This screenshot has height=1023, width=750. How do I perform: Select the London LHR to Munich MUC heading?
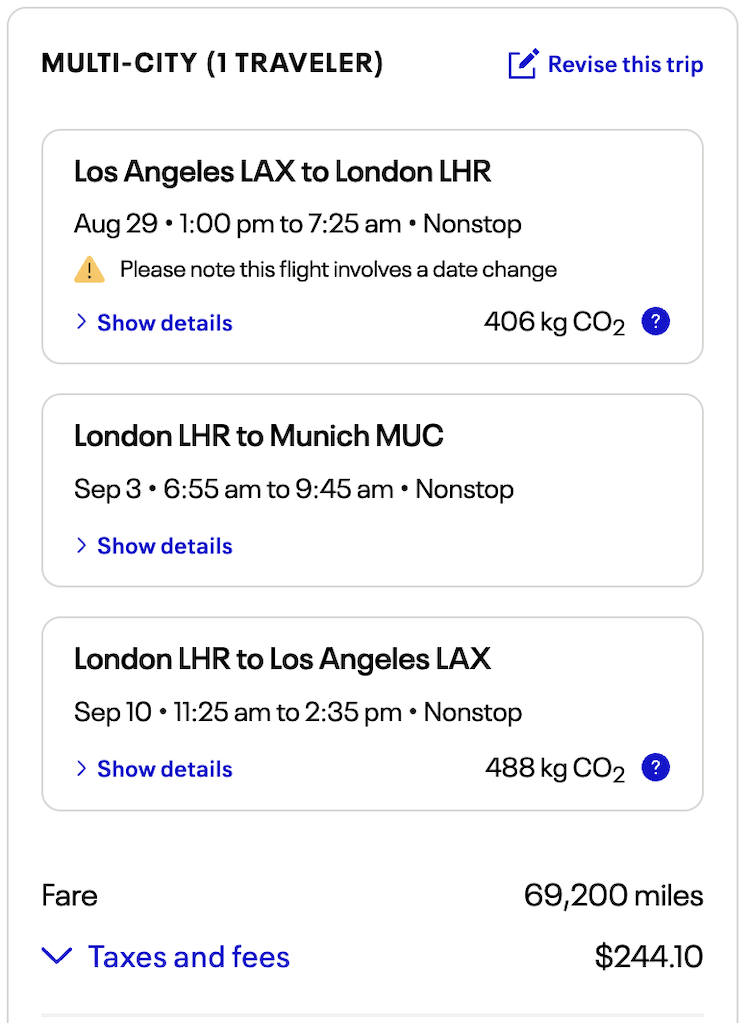pos(259,436)
